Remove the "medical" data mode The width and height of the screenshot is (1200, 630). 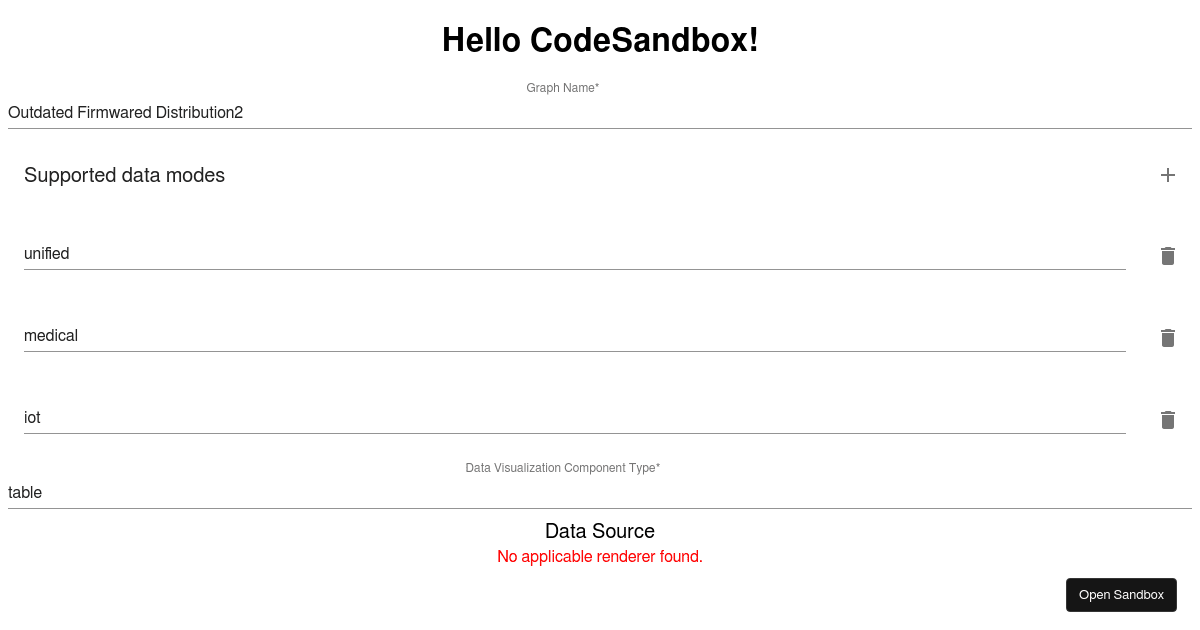(x=1167, y=338)
